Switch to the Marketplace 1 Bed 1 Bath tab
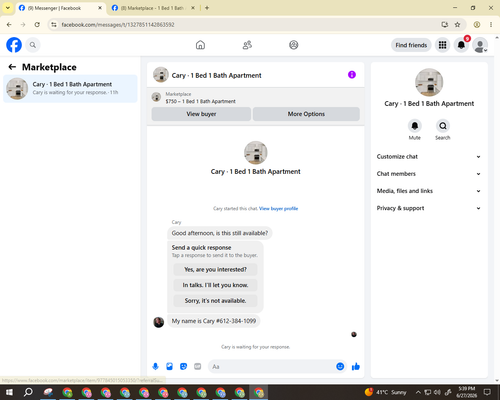Screen dimensions: 500x400 [153, 8]
